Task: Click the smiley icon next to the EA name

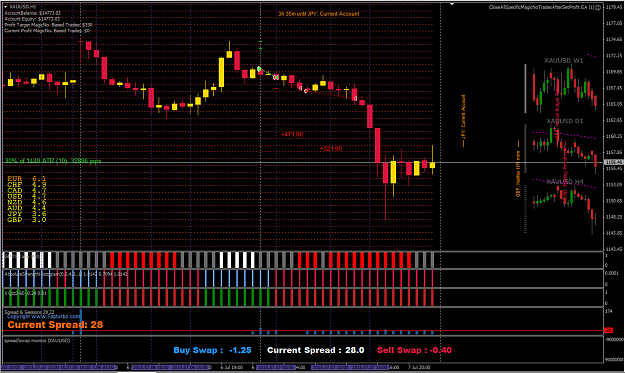Action: coord(598,7)
